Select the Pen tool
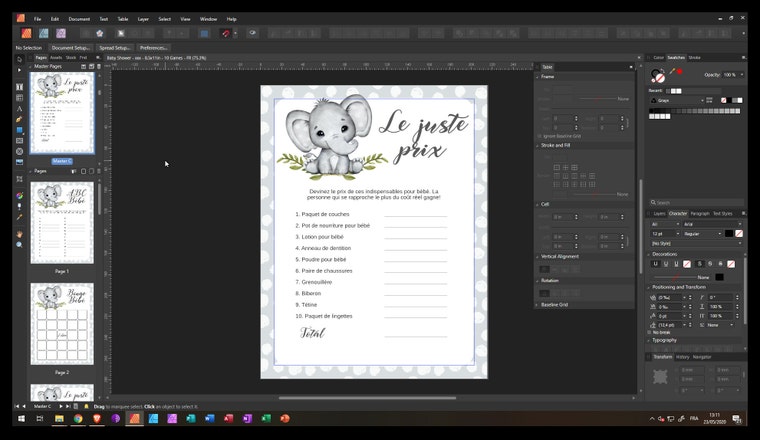 click(x=19, y=119)
